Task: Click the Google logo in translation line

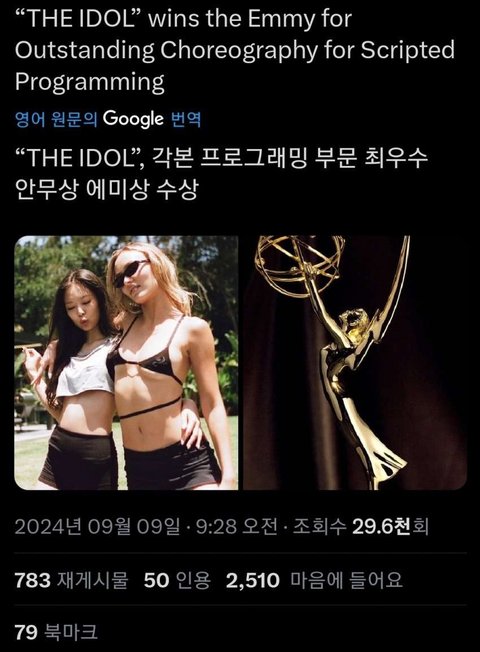Action: pyautogui.click(x=133, y=119)
